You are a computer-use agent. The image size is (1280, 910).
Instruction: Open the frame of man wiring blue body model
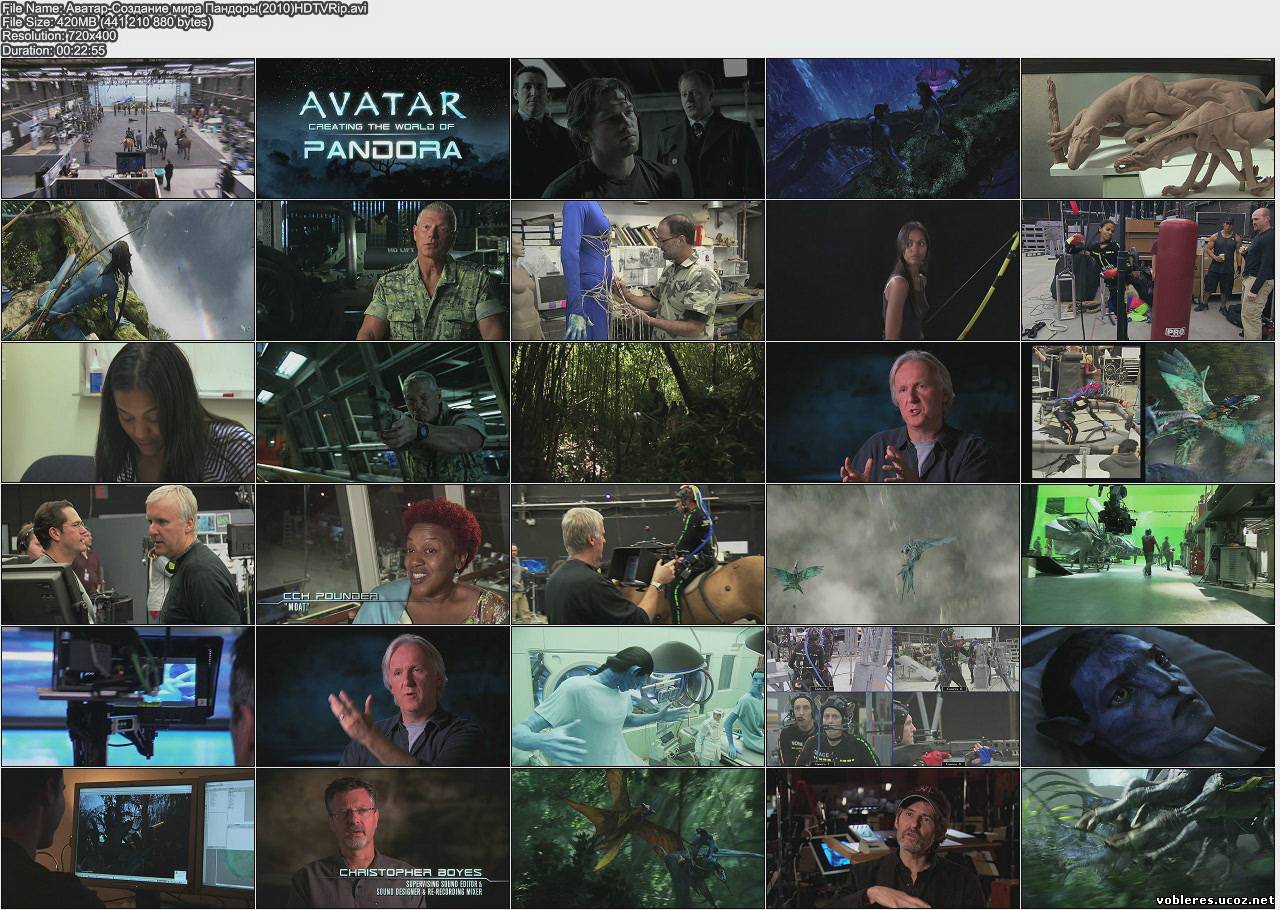[x=638, y=270]
